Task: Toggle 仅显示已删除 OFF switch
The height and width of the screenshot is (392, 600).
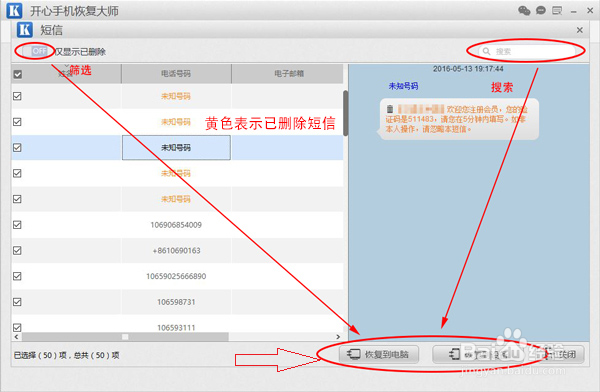Action: coord(35,51)
